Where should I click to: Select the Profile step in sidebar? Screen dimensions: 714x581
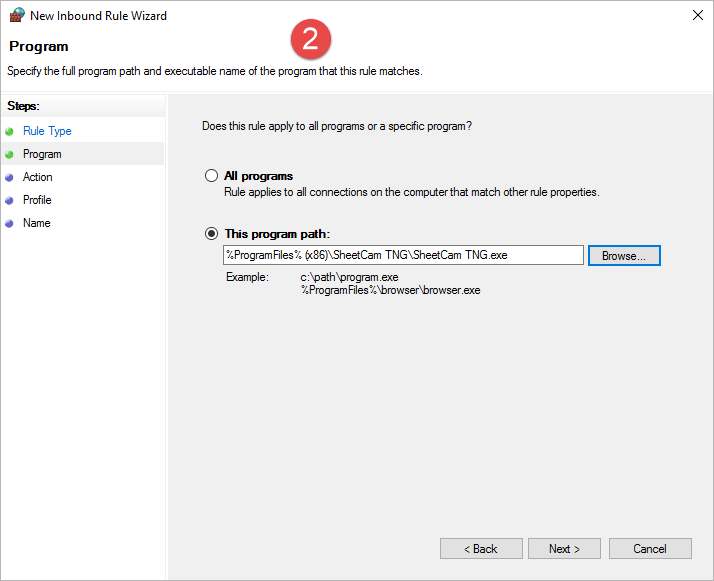[x=37, y=200]
